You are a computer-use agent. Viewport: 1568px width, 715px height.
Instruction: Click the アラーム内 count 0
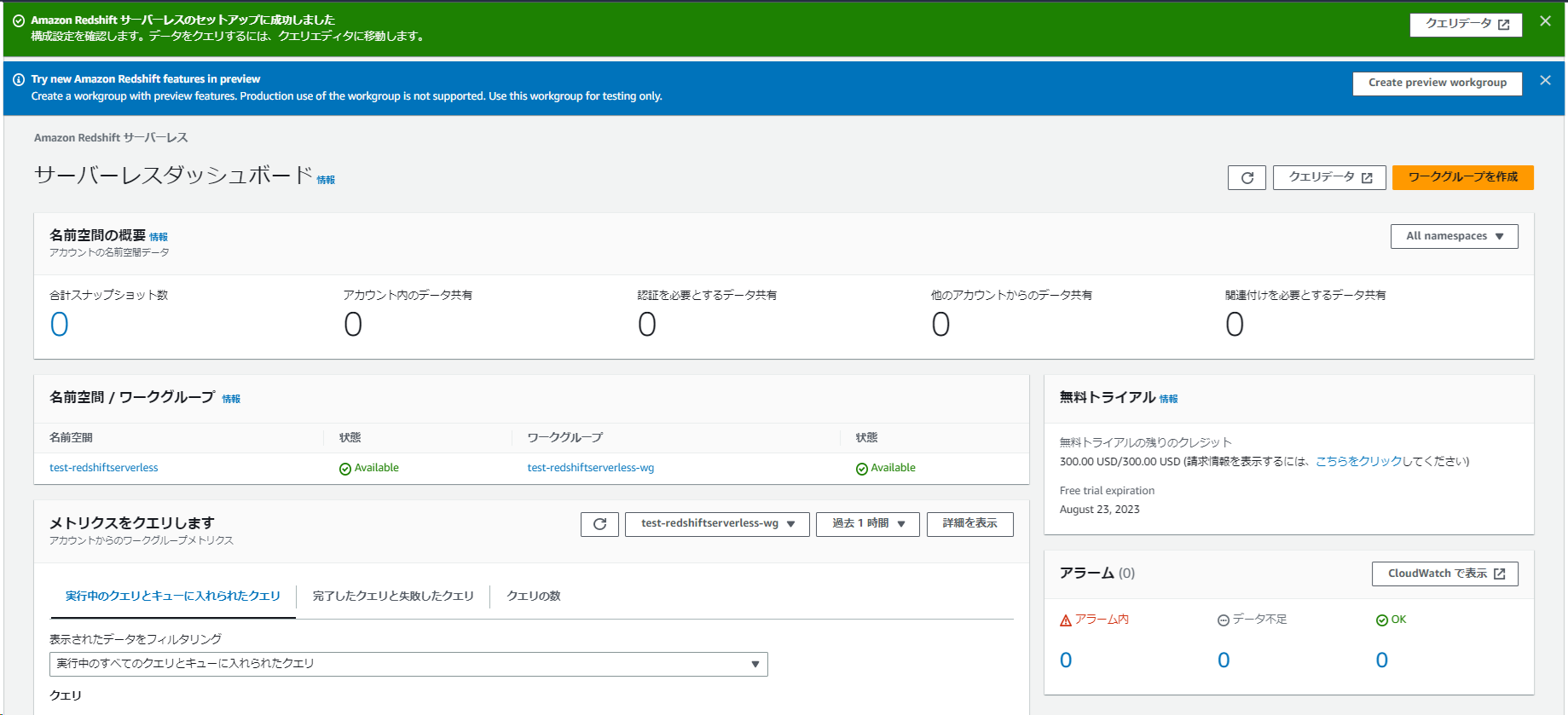(x=1066, y=660)
